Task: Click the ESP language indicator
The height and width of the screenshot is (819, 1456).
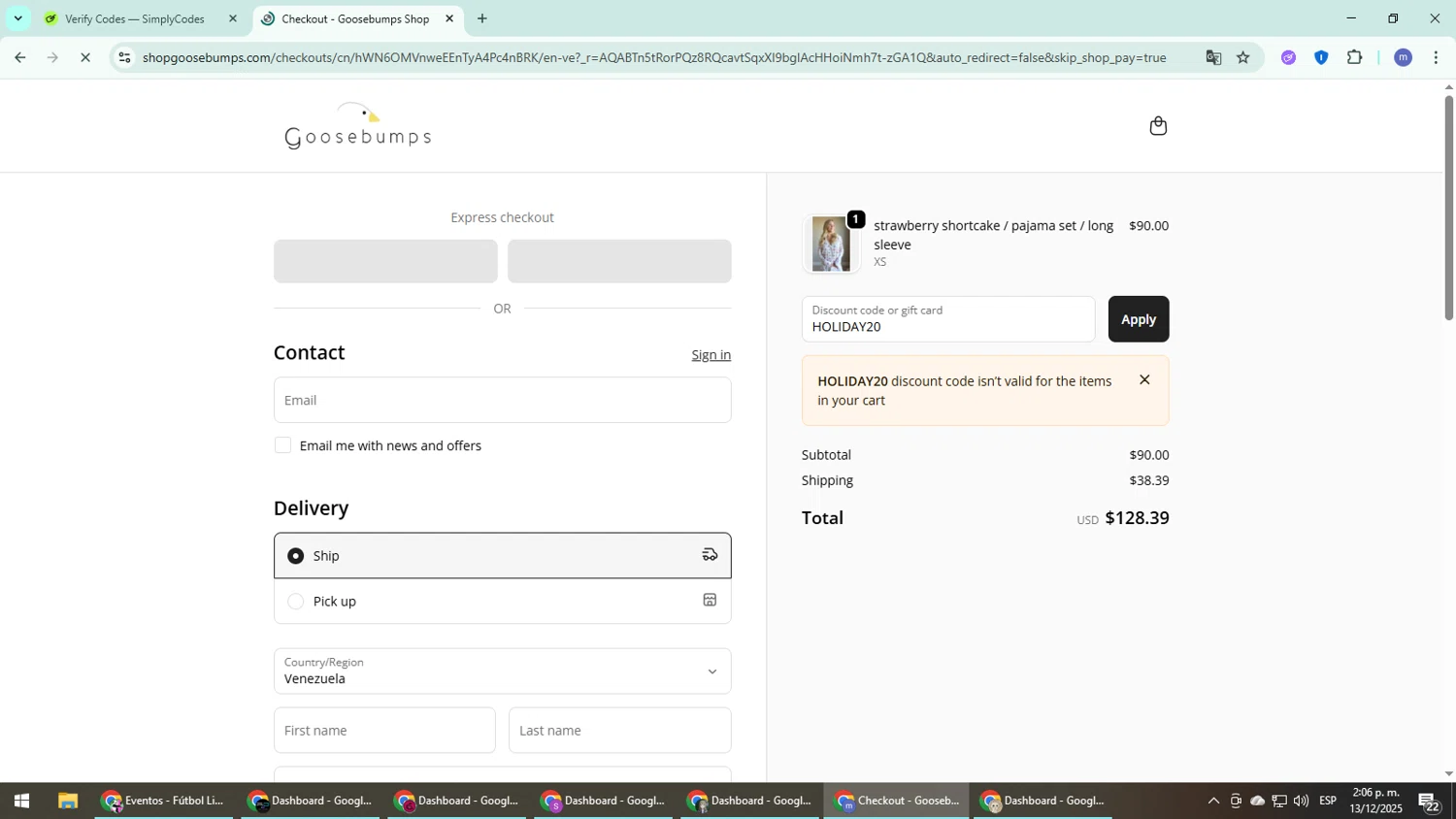Action: click(x=1328, y=801)
